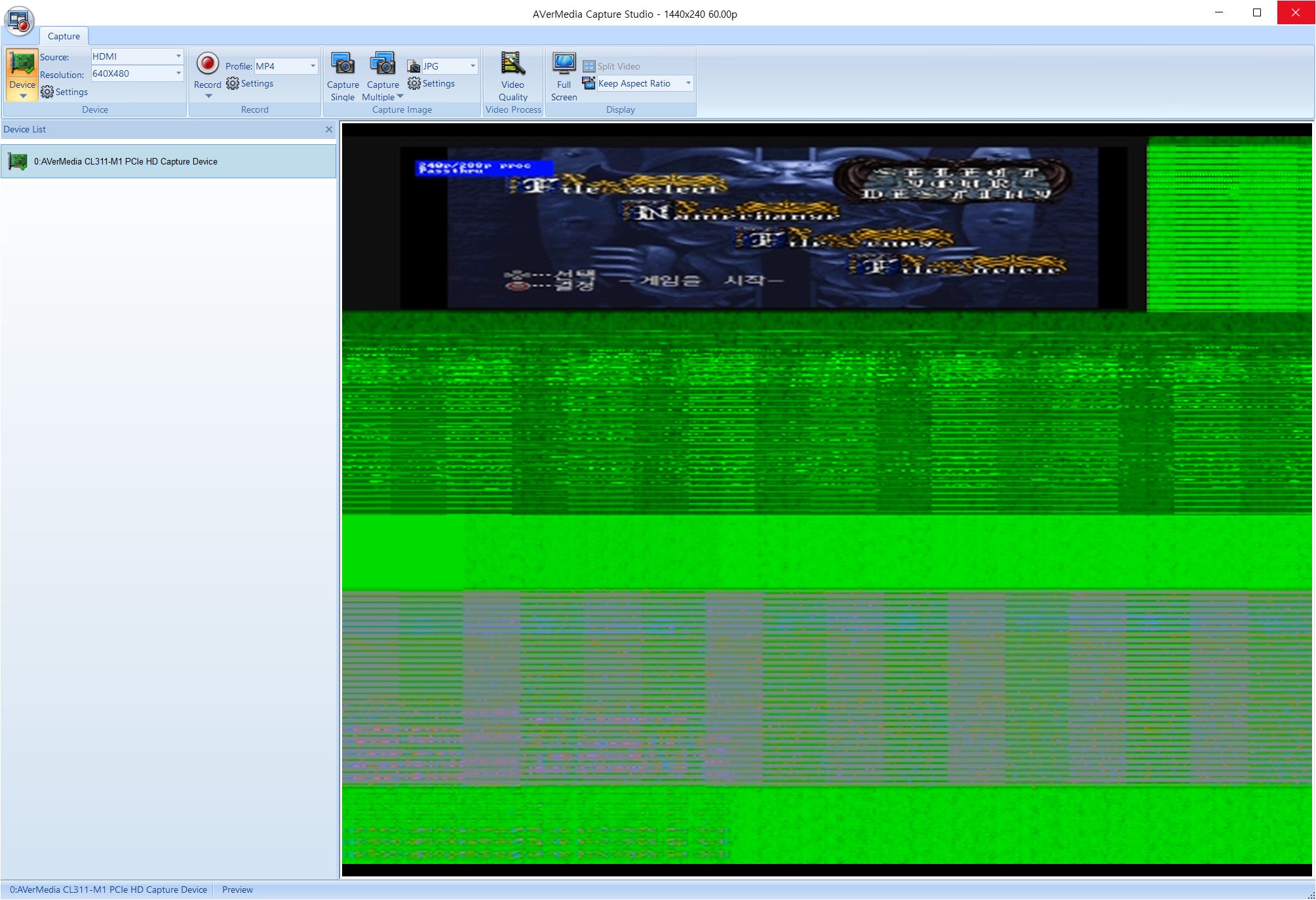
Task: Click the video preview area
Action: click(x=826, y=499)
